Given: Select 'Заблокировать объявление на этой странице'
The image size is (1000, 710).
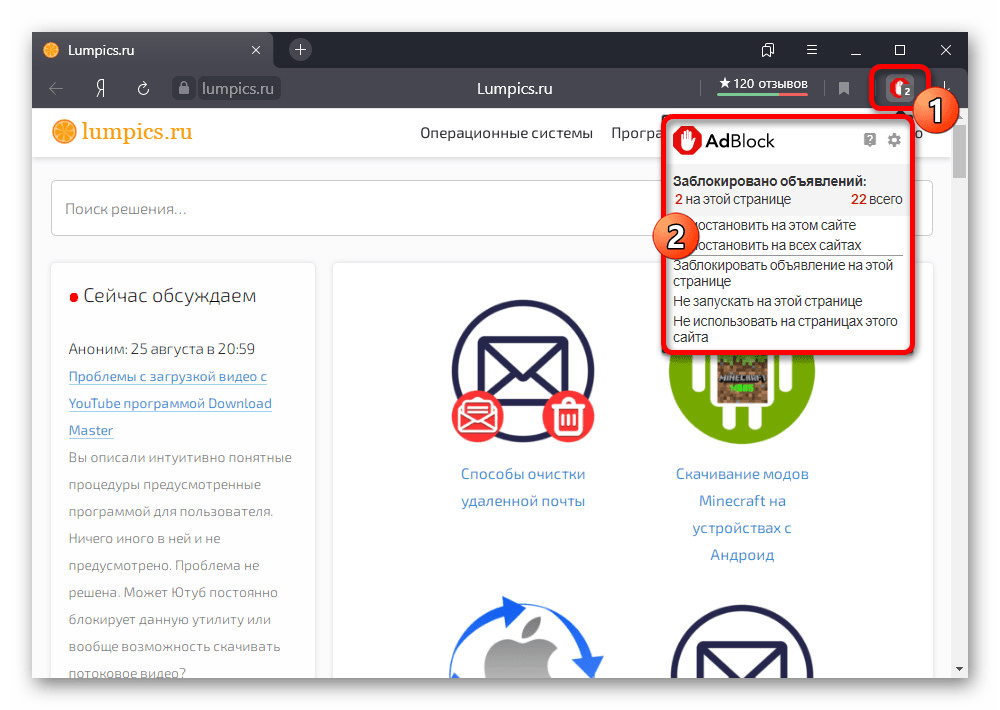Looking at the screenshot, I should 783,273.
